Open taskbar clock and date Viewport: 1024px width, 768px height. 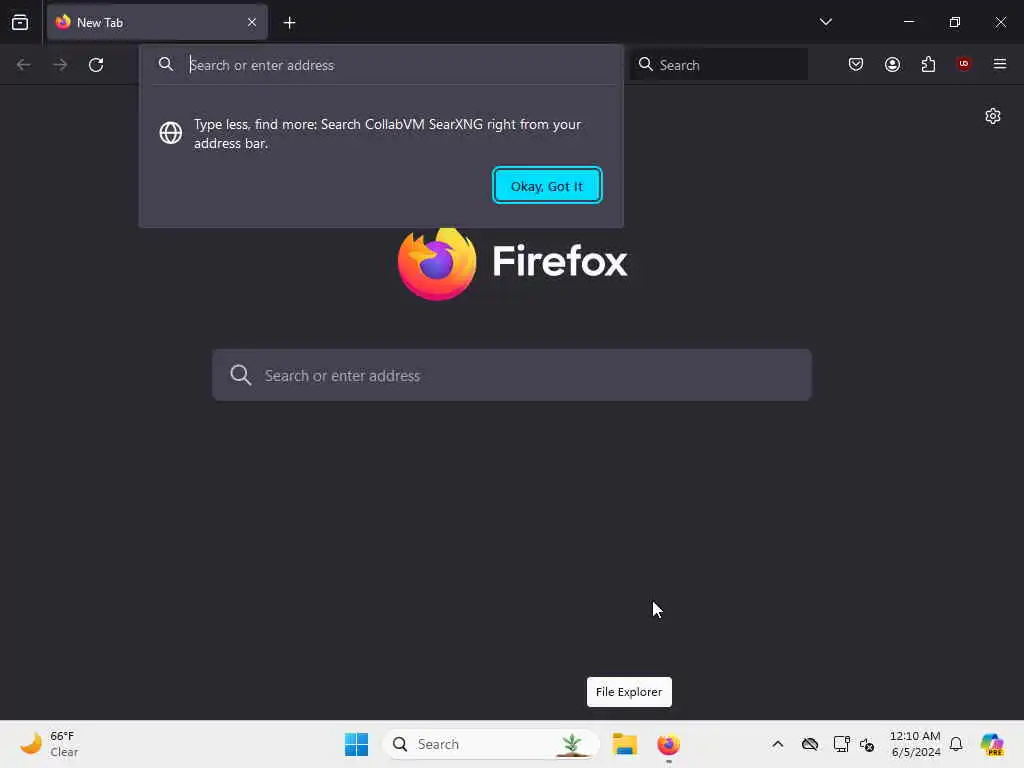[x=915, y=744]
